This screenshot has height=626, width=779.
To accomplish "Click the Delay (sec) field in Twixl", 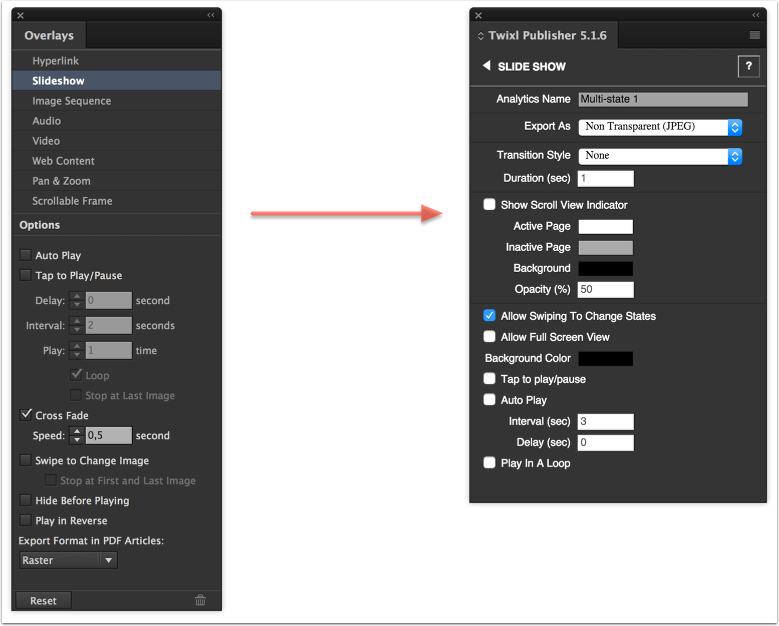I will coord(606,443).
